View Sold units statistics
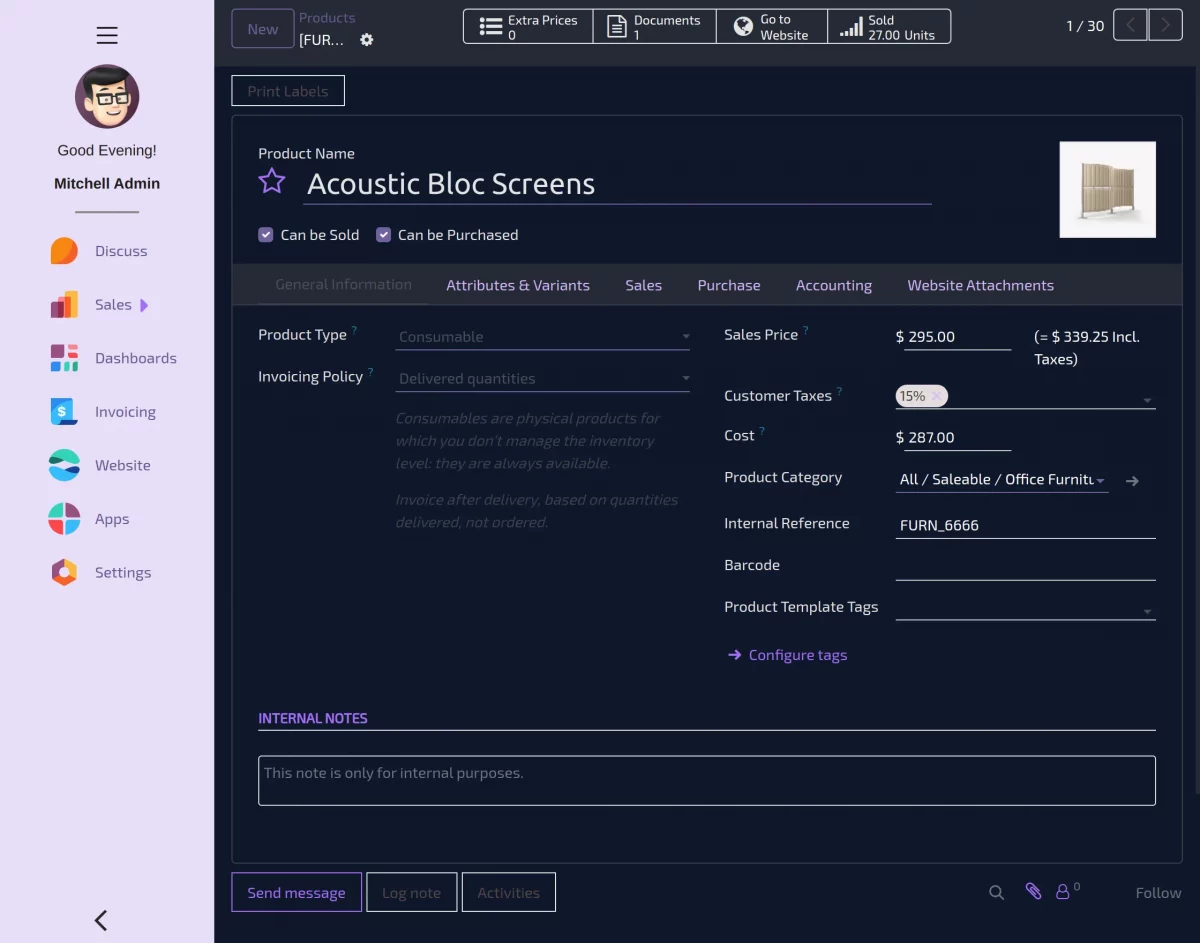Screen dimensions: 1200x943 (888, 26)
